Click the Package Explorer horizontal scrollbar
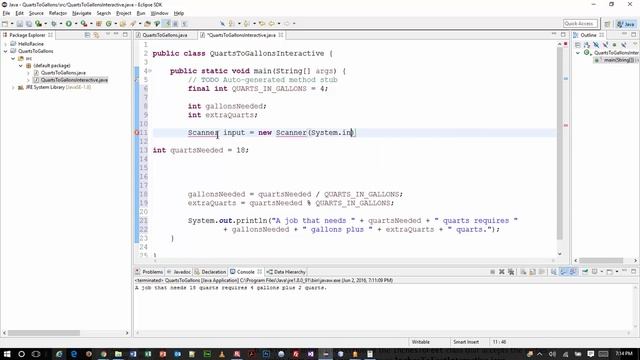 click(44, 333)
